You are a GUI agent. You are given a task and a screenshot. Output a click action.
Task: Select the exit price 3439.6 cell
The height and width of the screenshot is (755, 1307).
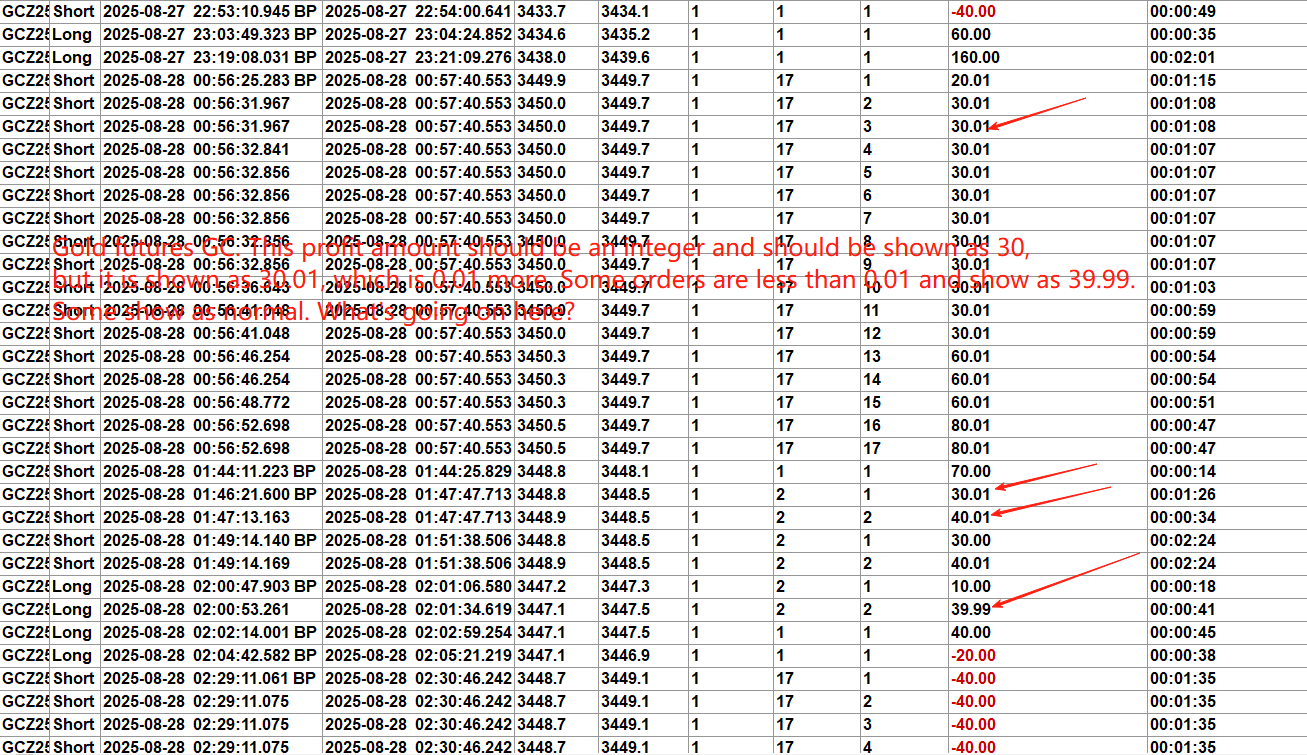point(643,57)
